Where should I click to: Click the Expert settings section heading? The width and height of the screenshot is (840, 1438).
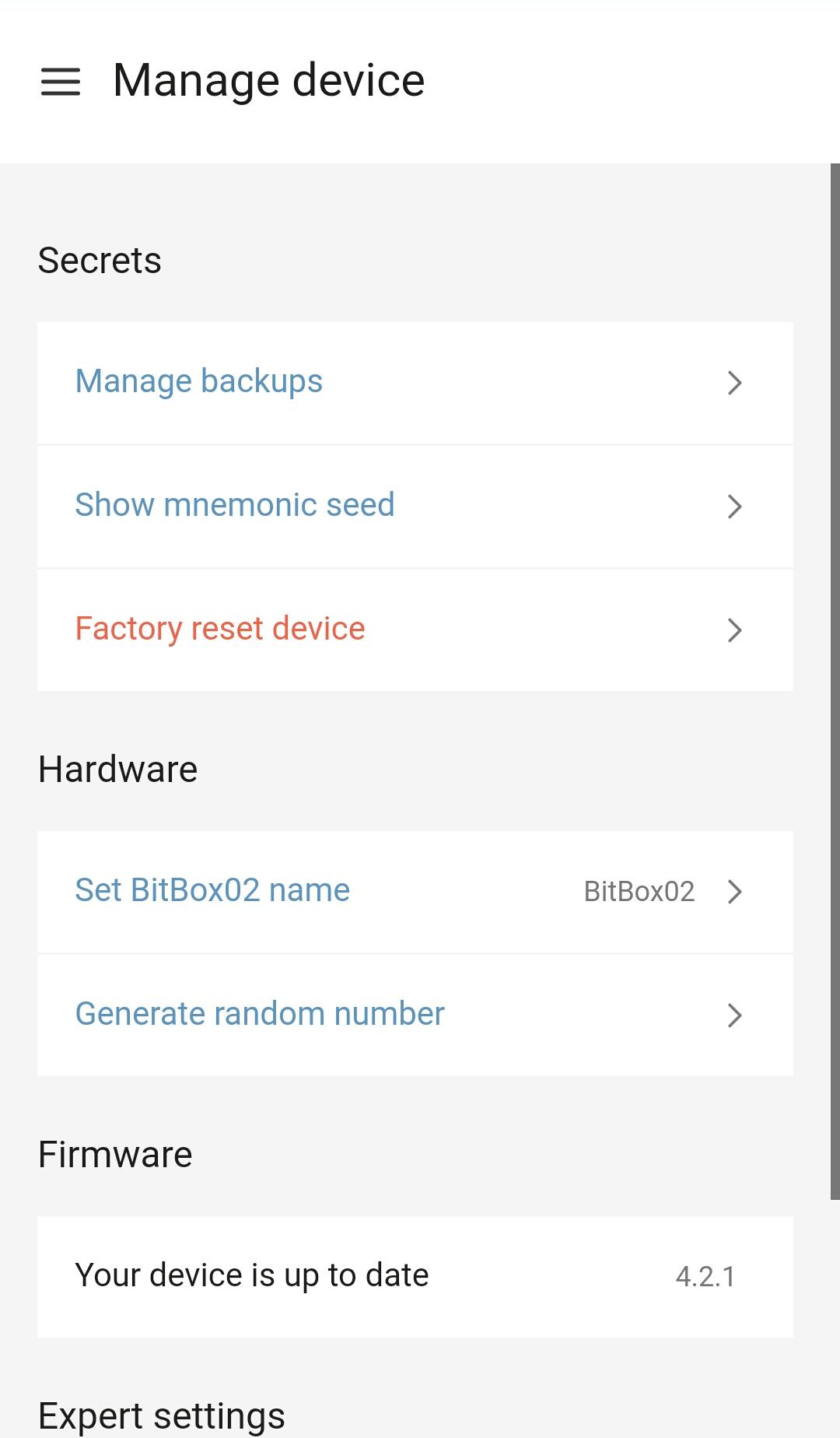[x=162, y=1417]
